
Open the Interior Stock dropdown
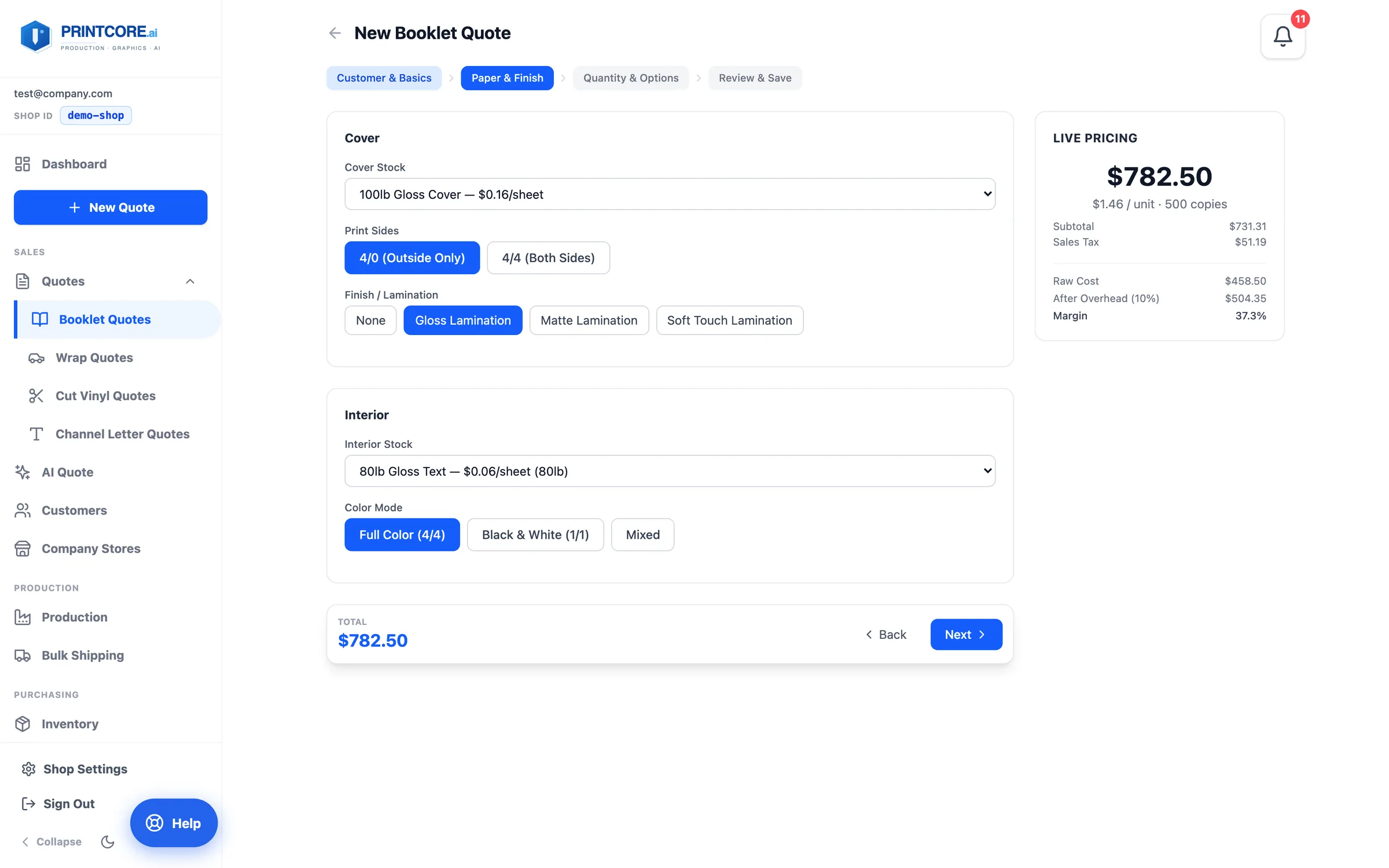point(670,471)
